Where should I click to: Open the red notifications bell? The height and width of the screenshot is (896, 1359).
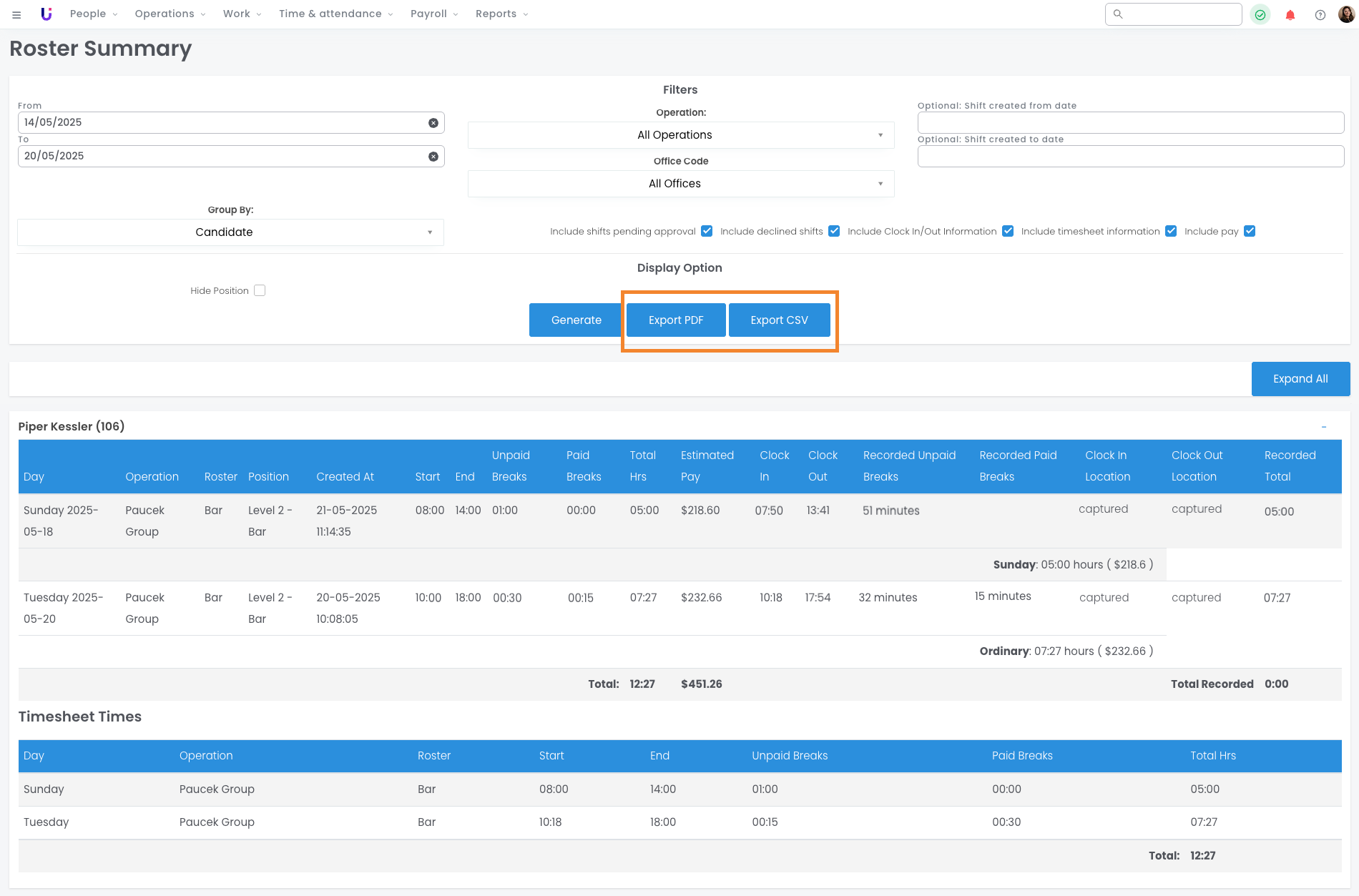1290,14
